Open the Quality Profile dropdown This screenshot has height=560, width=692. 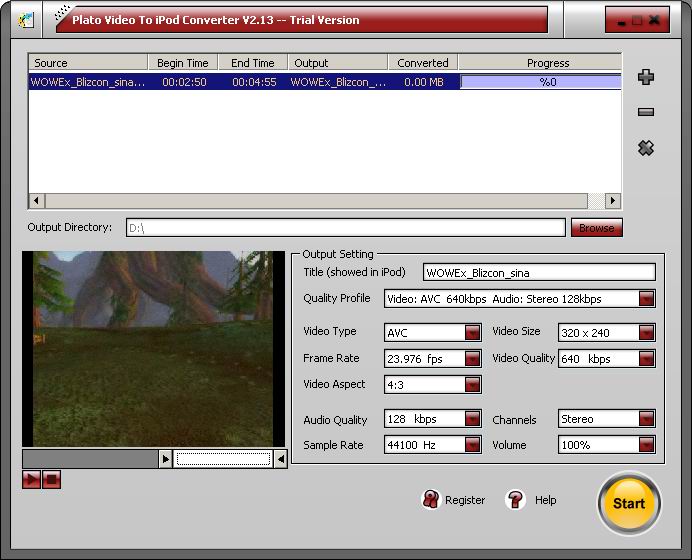(647, 299)
